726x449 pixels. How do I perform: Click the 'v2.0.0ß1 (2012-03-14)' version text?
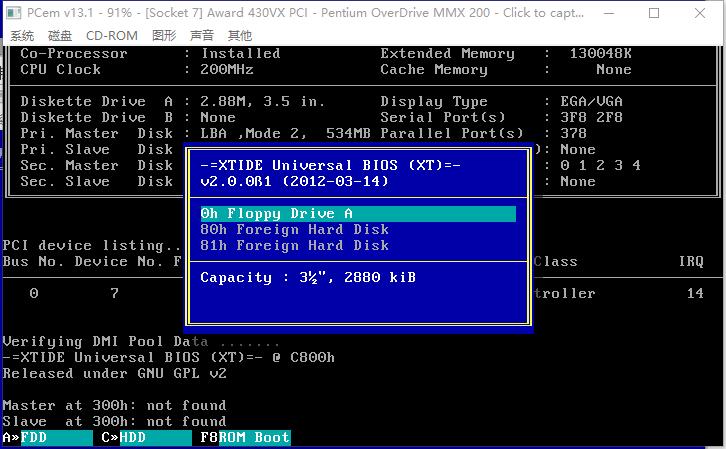pos(294,181)
